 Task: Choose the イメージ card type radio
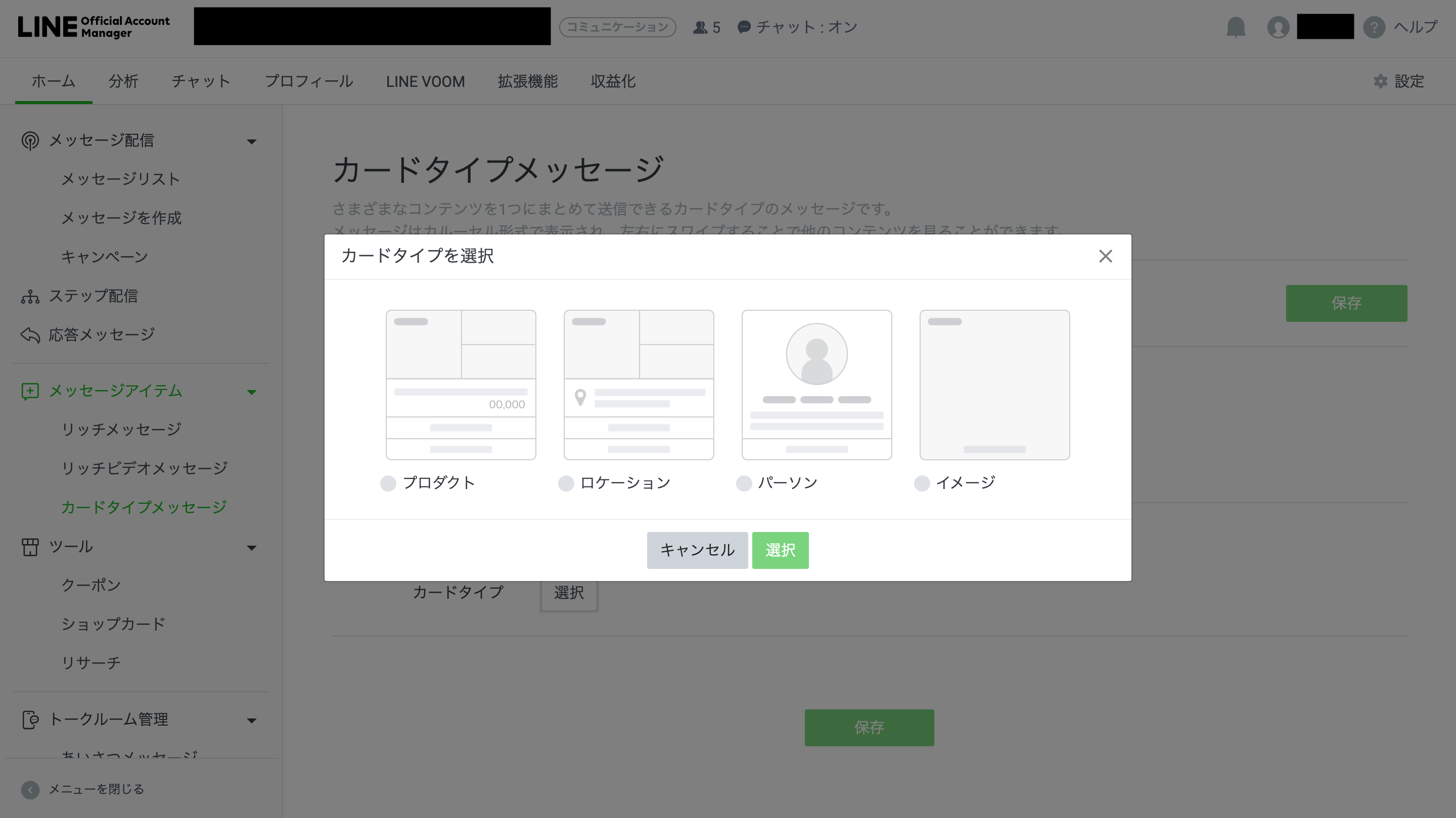(922, 483)
